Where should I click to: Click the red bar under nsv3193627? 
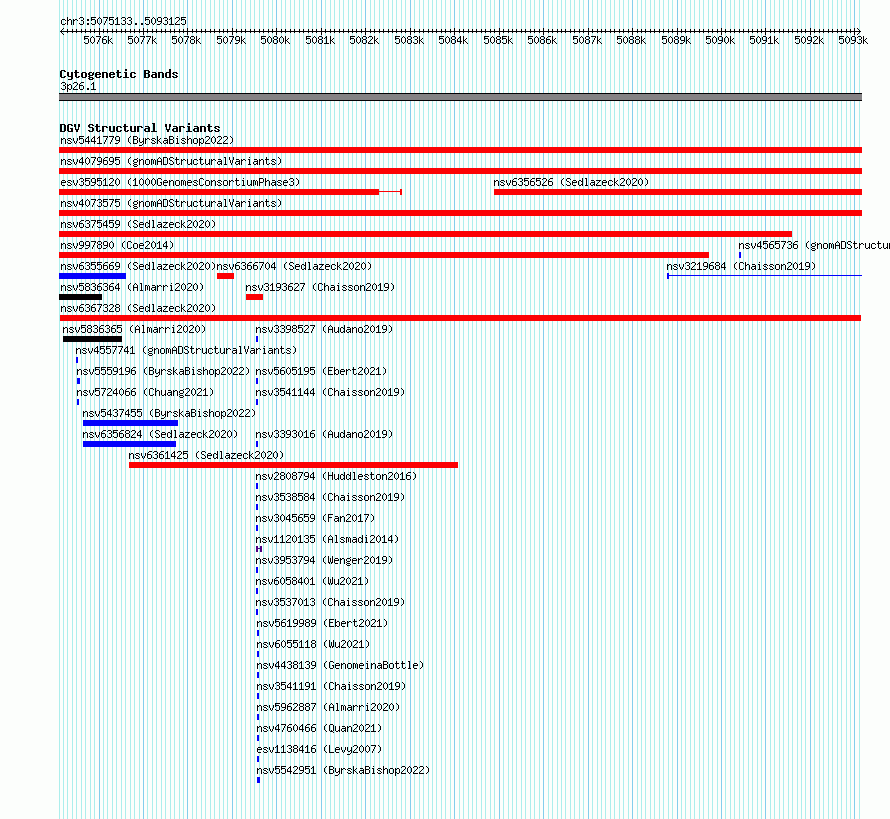tap(254, 297)
